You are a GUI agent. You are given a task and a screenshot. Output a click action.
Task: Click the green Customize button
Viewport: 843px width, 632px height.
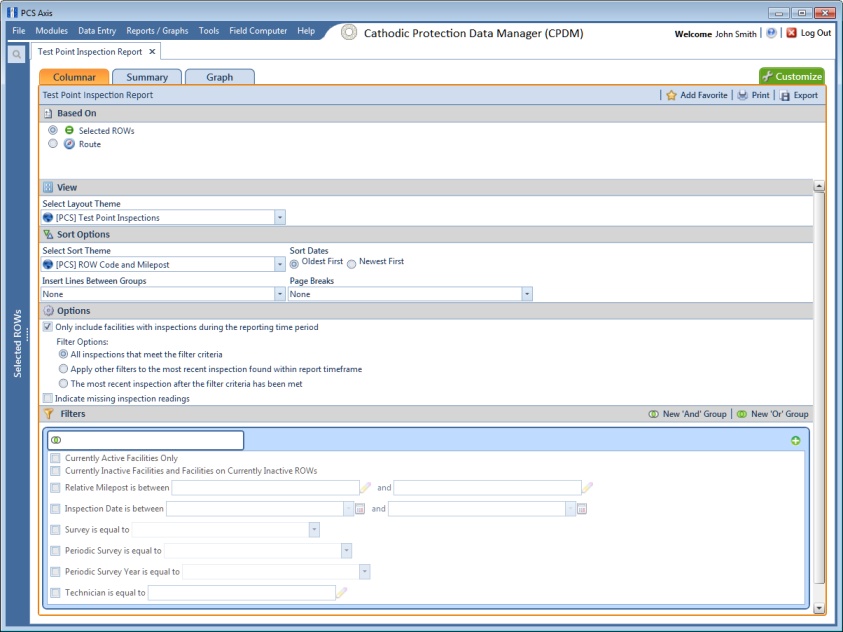pos(792,76)
